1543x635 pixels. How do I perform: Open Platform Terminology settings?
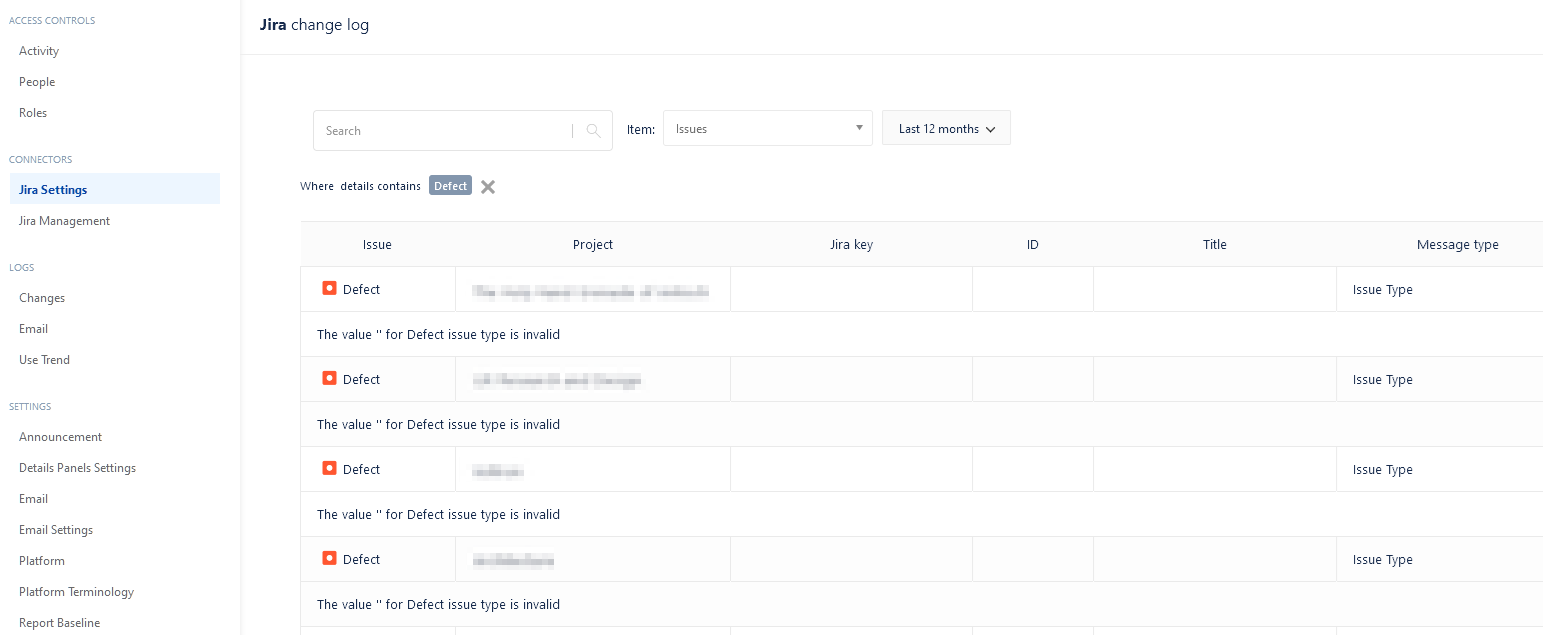(x=76, y=591)
